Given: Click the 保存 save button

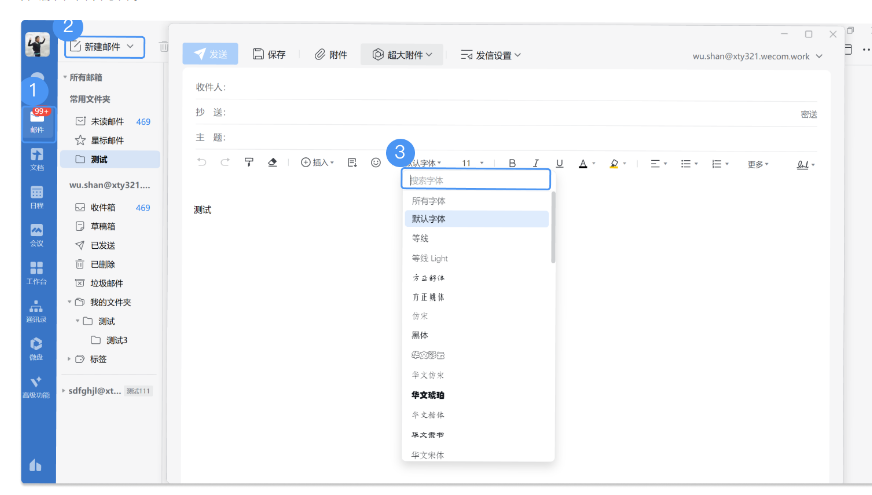Looking at the screenshot, I should click(269, 55).
